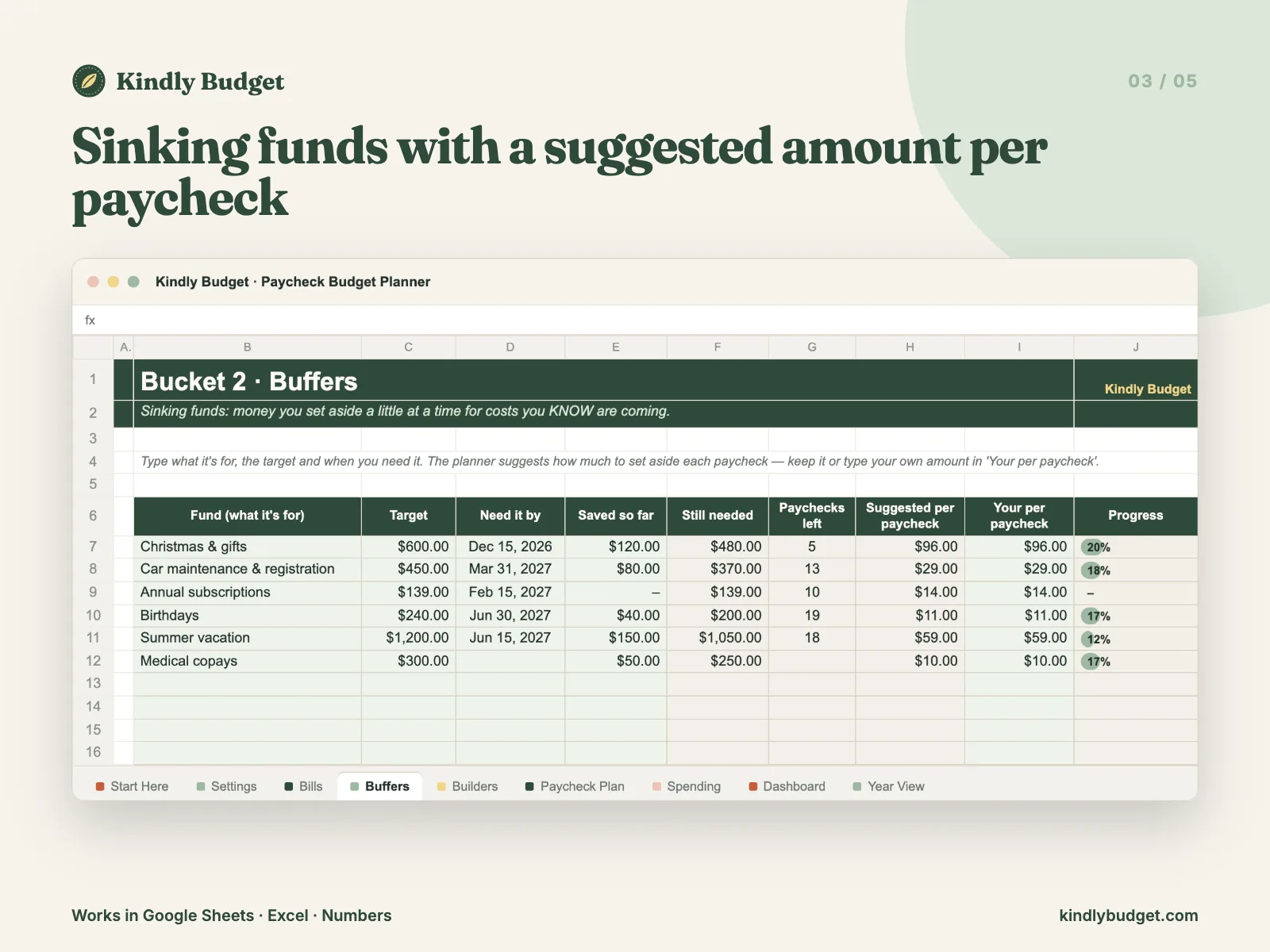Click the red window dot in the title bar

pyautogui.click(x=93, y=282)
